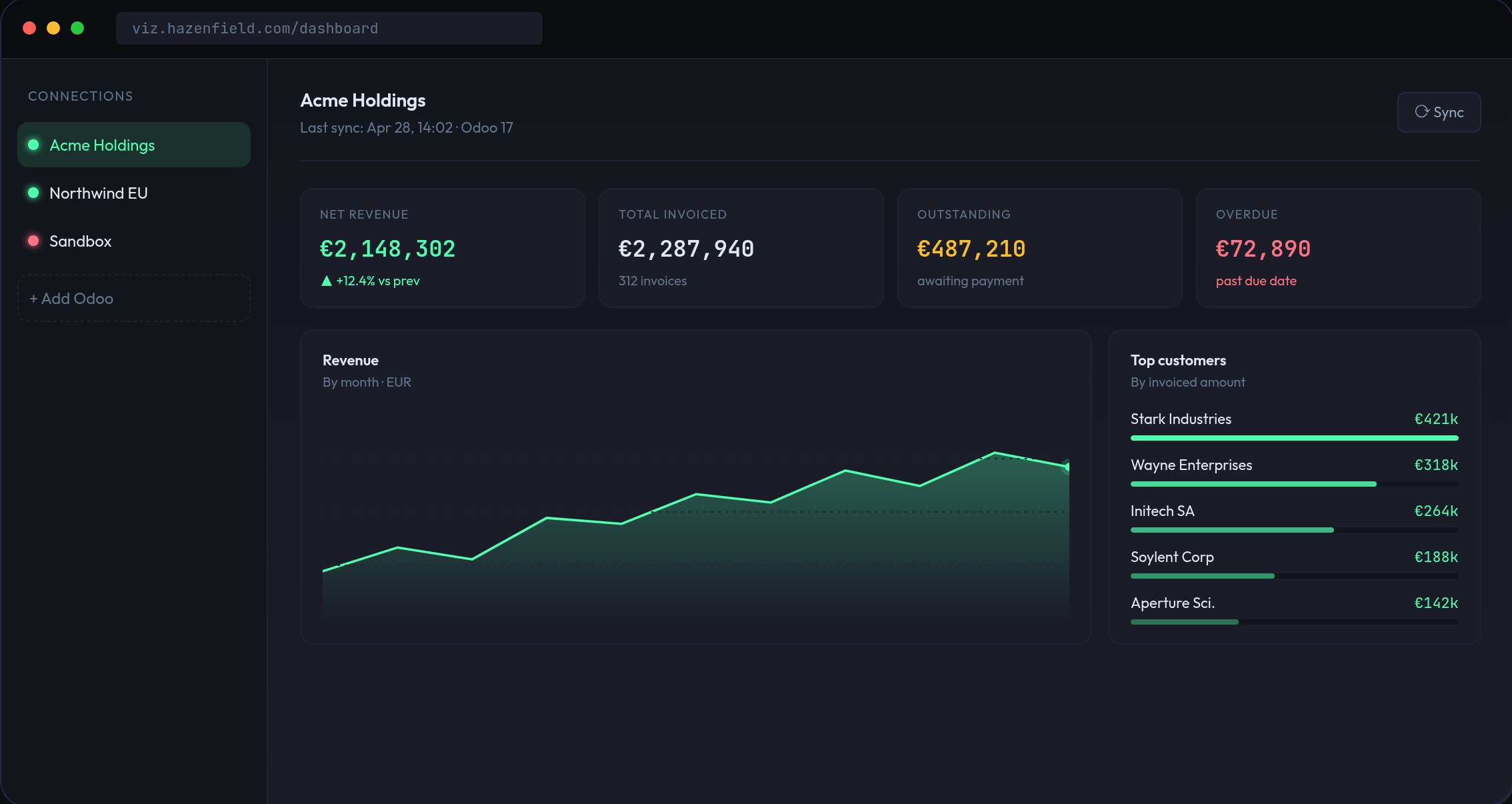Click the €318k amount
This screenshot has width=1512, height=804.
(x=1436, y=465)
